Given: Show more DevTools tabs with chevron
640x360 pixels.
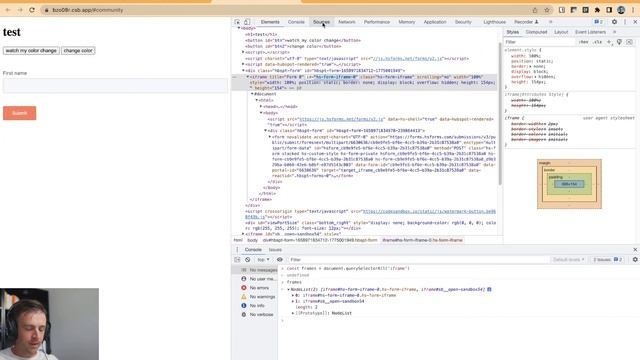Looking at the screenshot, I should pyautogui.click(x=550, y=22).
